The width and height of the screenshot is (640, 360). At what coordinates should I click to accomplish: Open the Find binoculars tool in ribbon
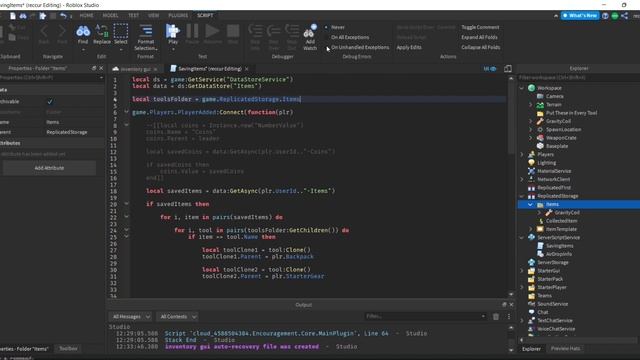(x=83, y=34)
